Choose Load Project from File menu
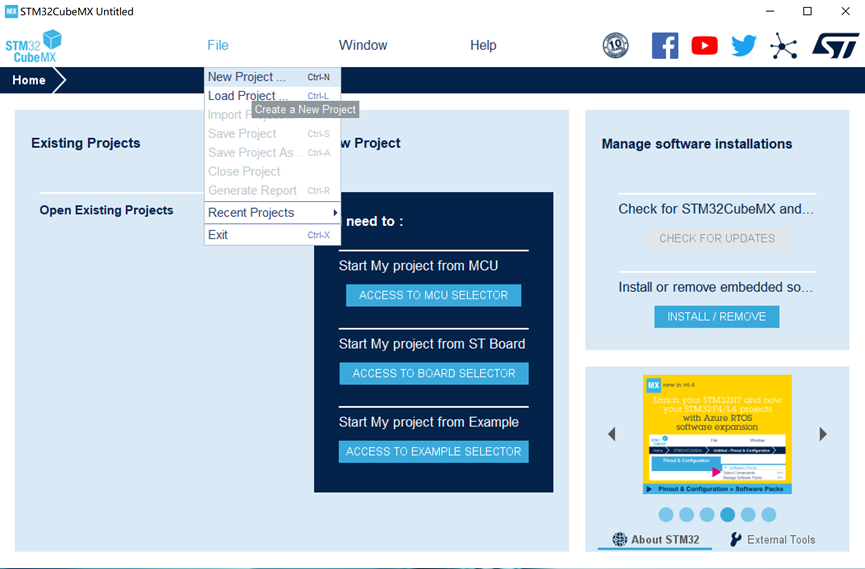 pos(273,95)
